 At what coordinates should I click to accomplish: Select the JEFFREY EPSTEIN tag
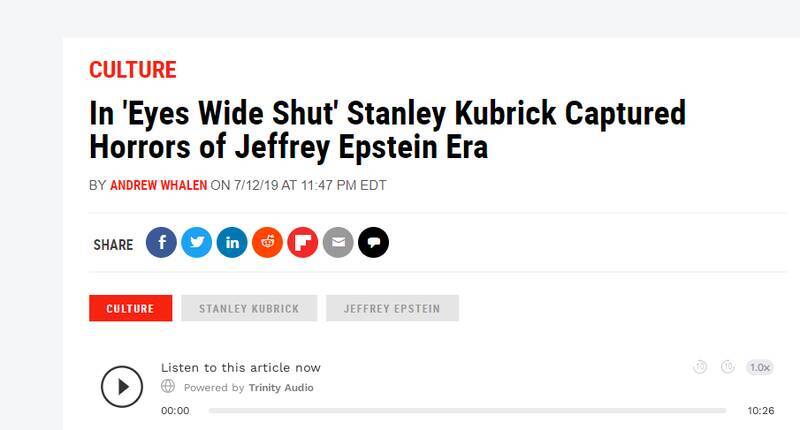392,308
